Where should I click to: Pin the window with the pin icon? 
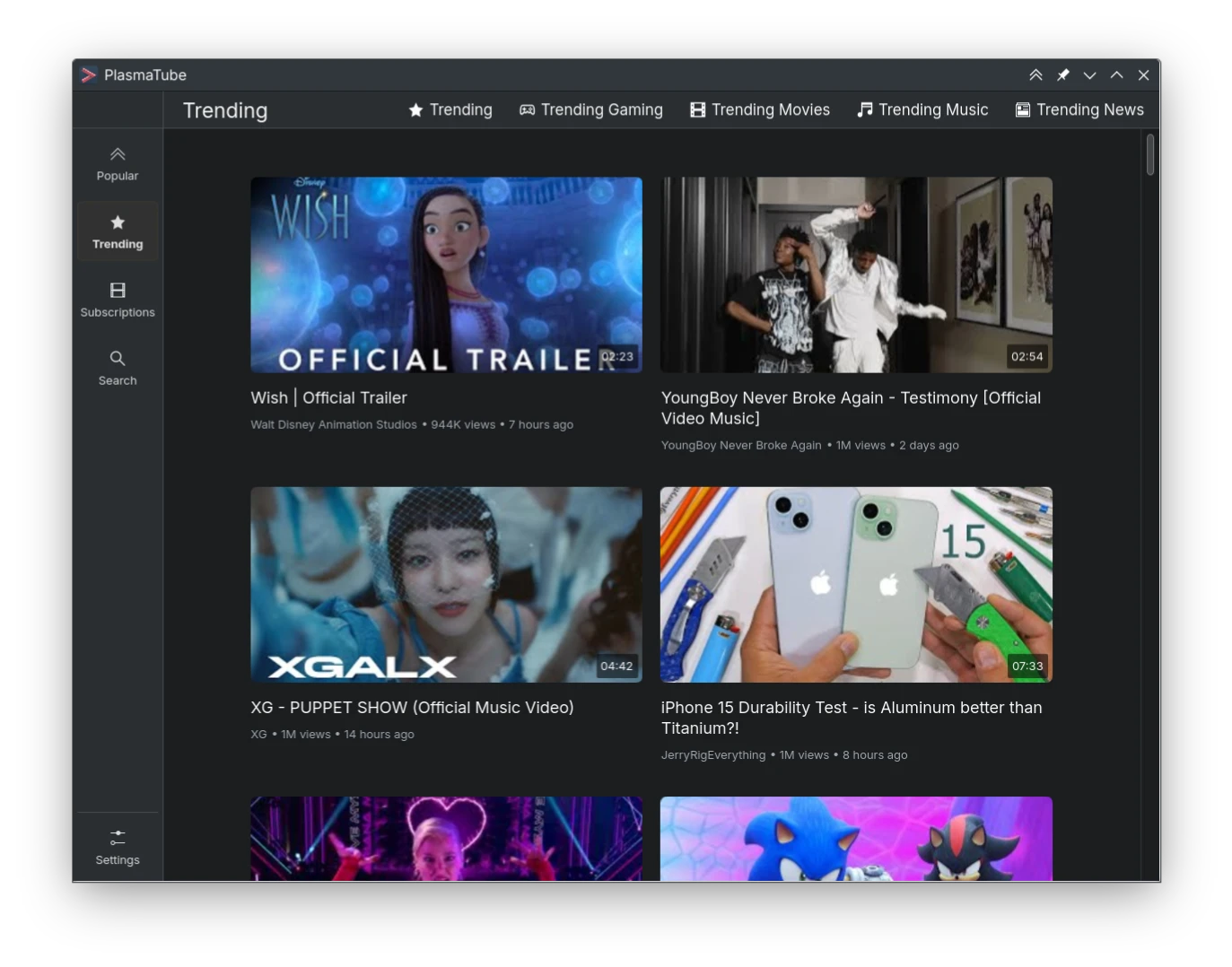point(1062,75)
